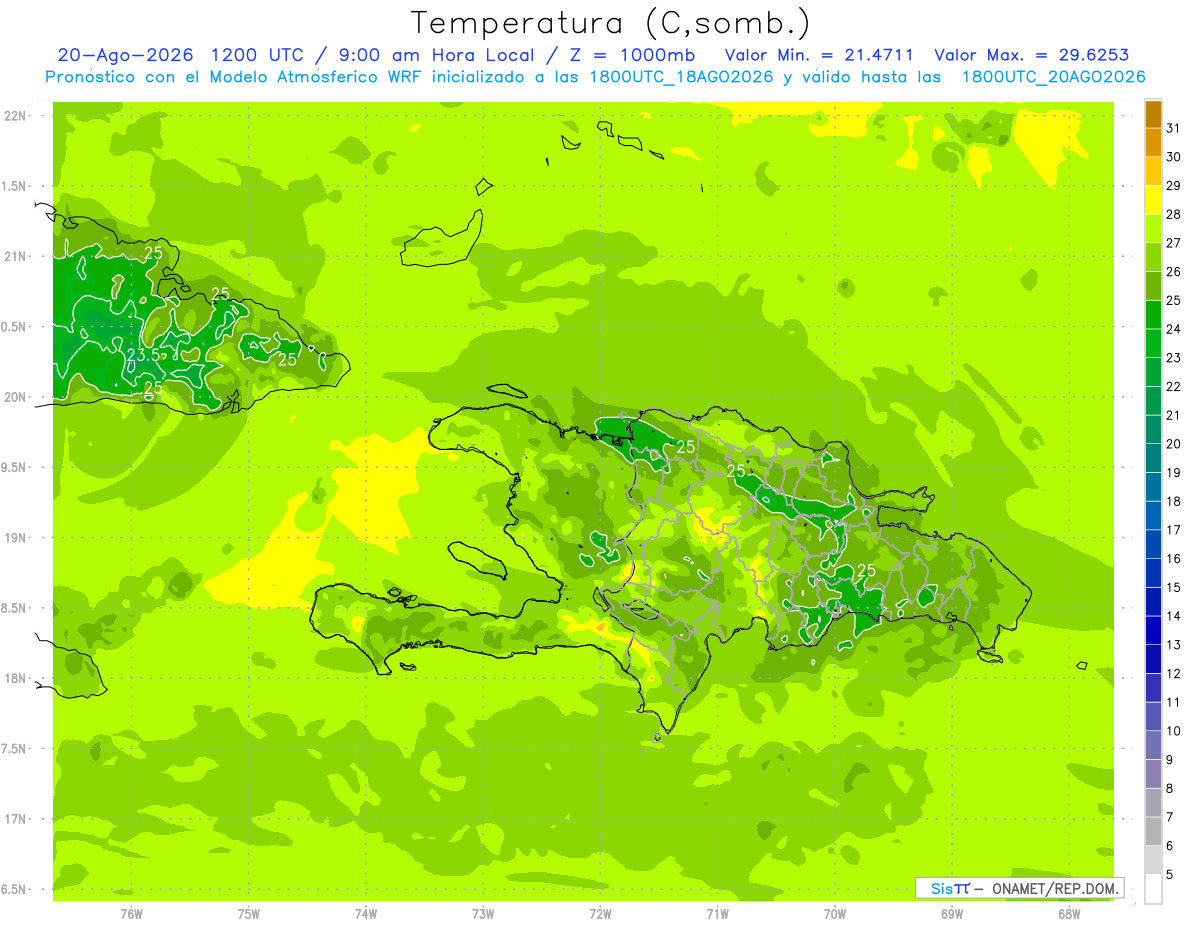Click the "68W" longitude label
Image resolution: width=1200 pixels, height=927 pixels.
(1069, 913)
